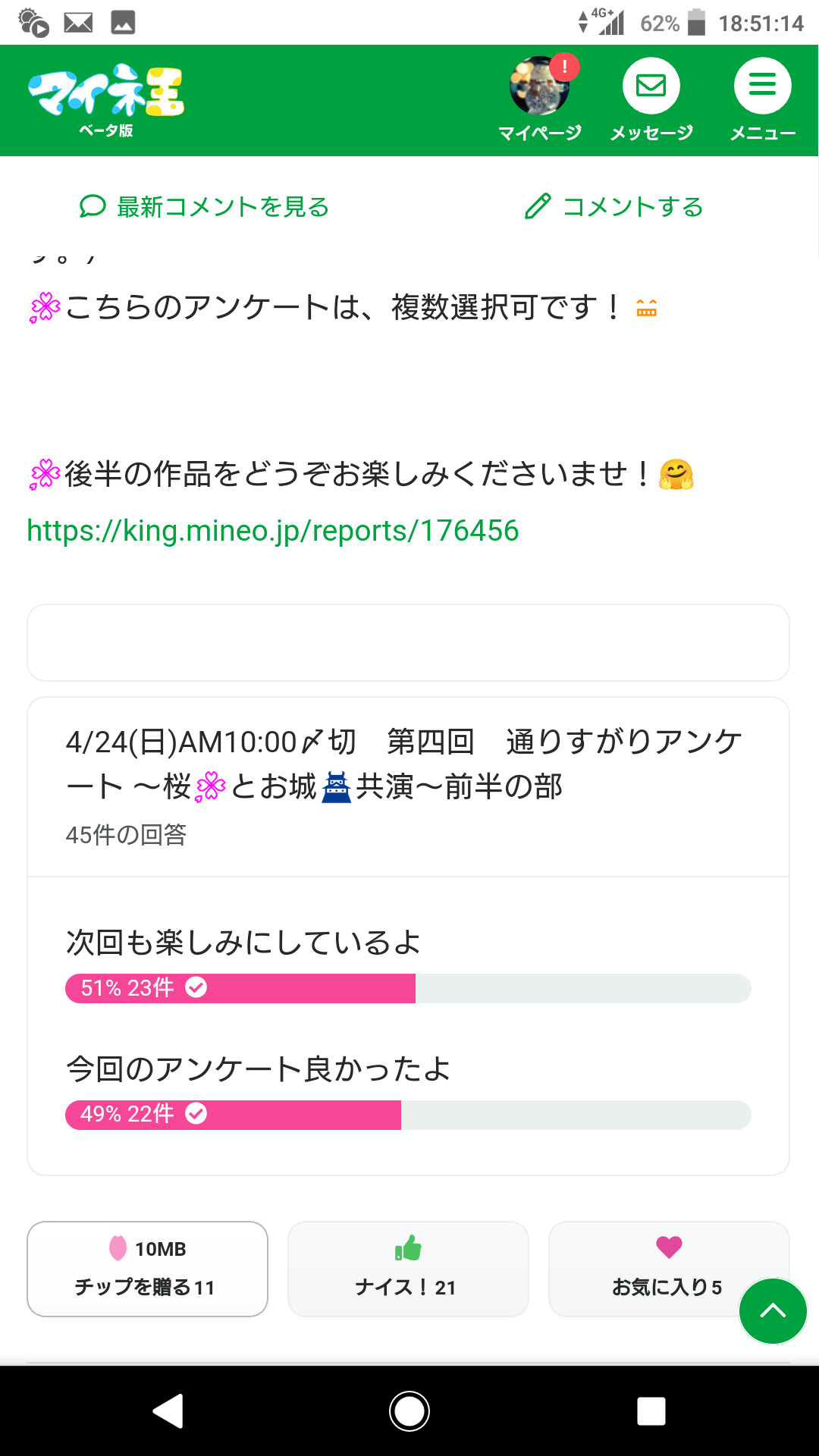Viewport: 819px width, 1456px height.
Task: Send a 10MB chip チップを贈る
Action: [x=147, y=1269]
